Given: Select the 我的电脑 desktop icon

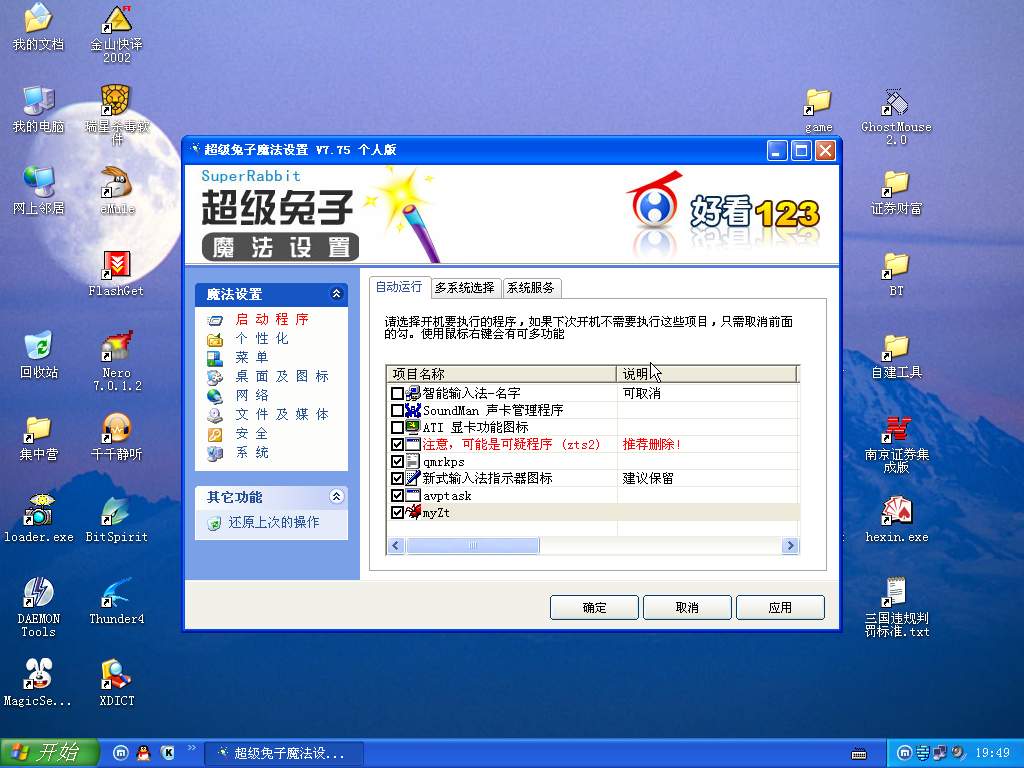Looking at the screenshot, I should pyautogui.click(x=38, y=109).
